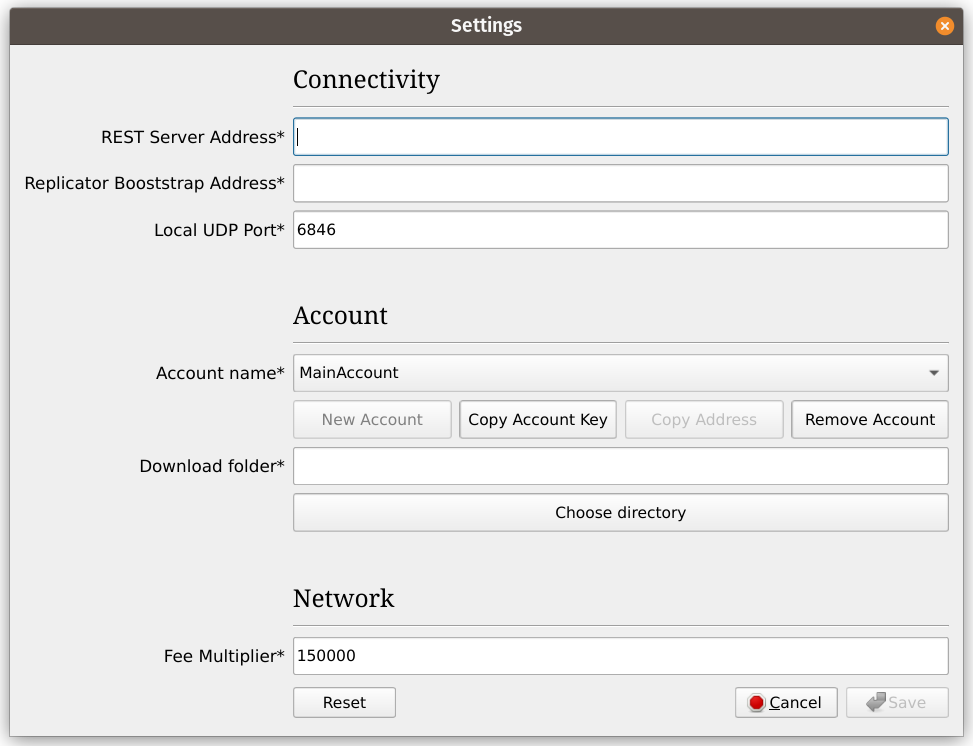Click the Account name label

tap(220, 373)
